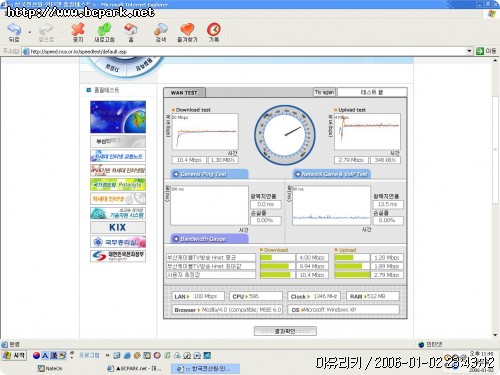
Task: Open Favorites heart icon
Action: (187, 30)
